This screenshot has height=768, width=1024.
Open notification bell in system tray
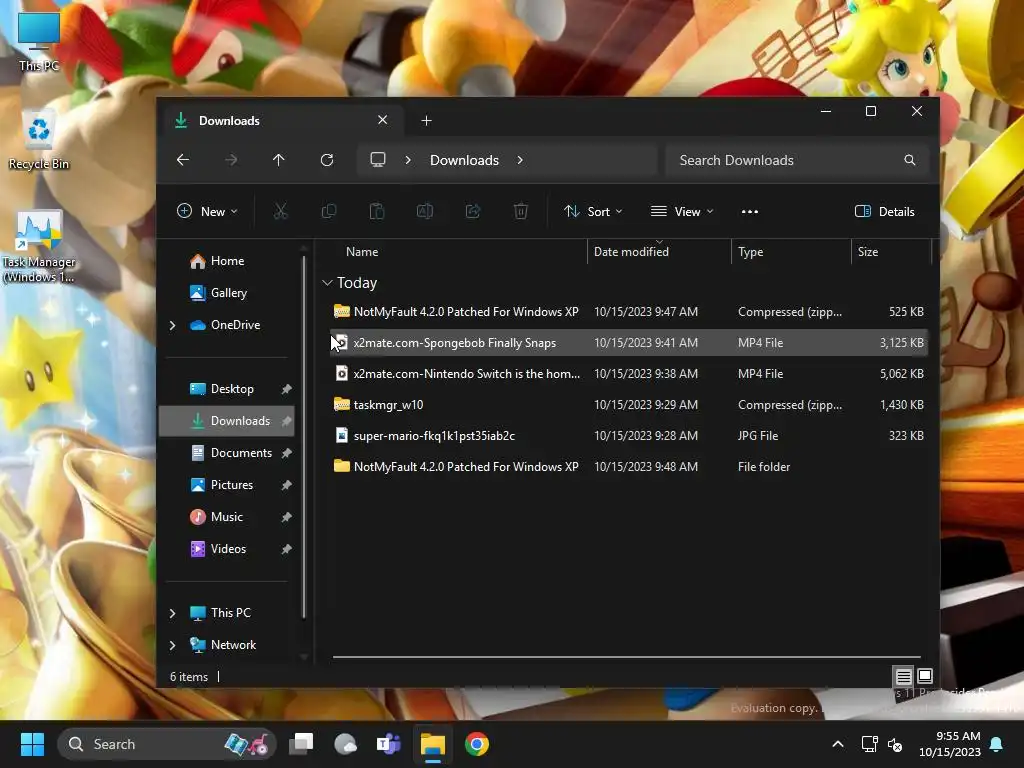tap(997, 744)
